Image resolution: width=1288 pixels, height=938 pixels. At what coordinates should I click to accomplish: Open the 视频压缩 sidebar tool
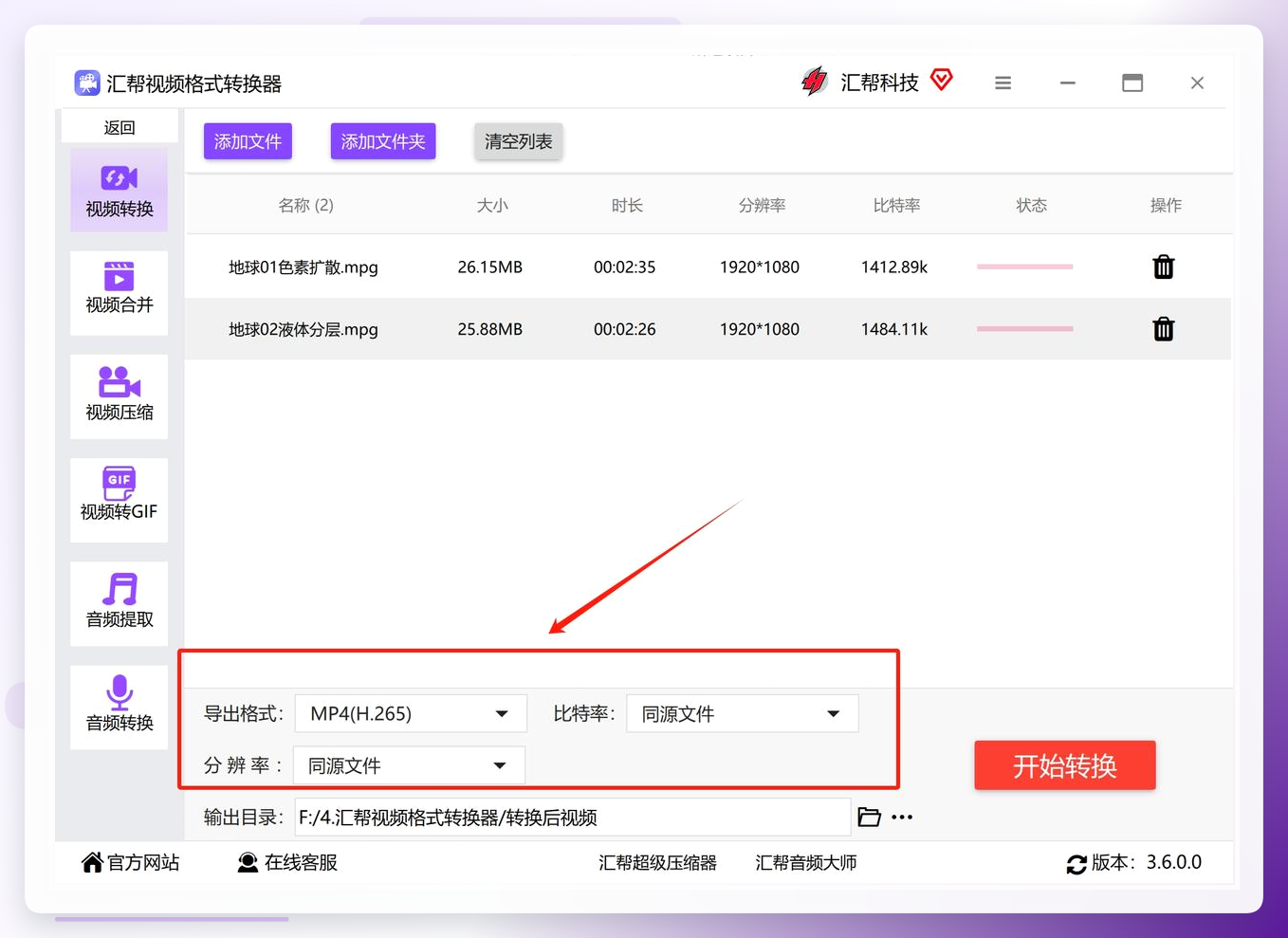tap(119, 396)
